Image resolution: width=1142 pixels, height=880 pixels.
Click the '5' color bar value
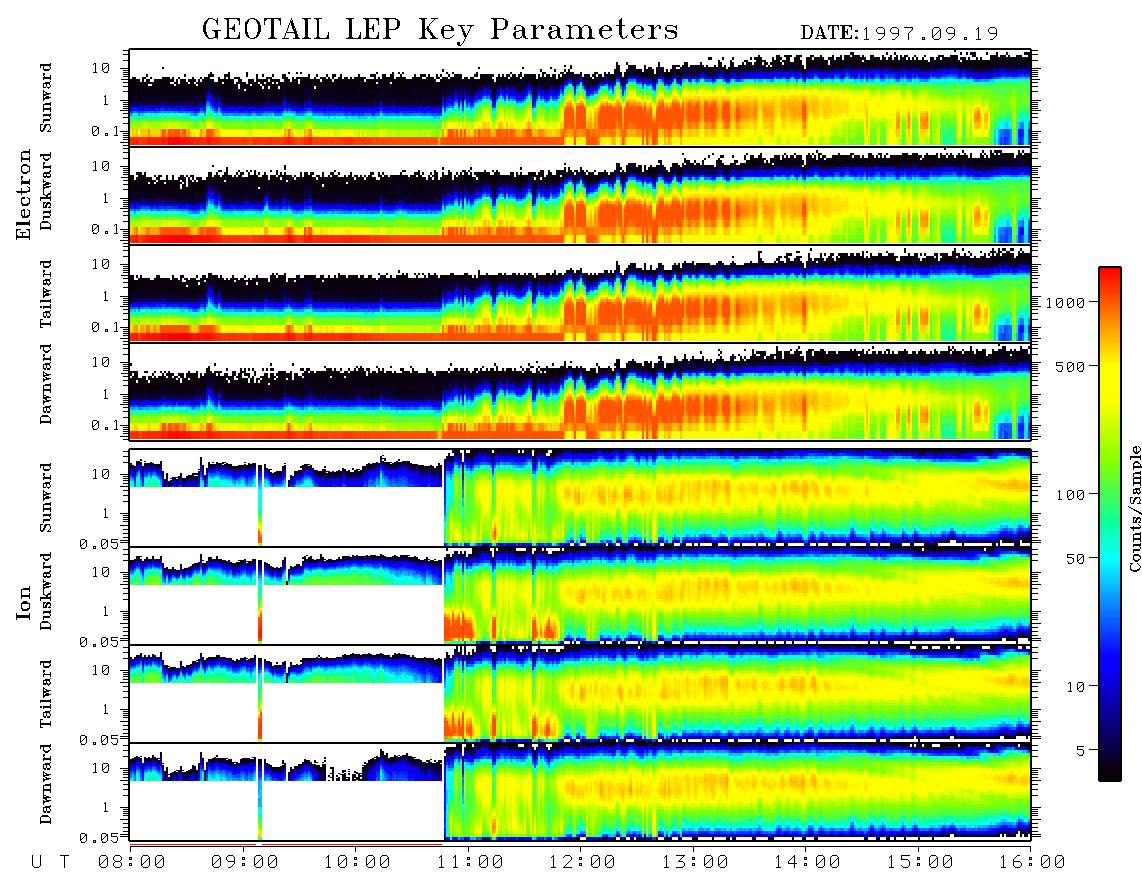(x=1080, y=751)
